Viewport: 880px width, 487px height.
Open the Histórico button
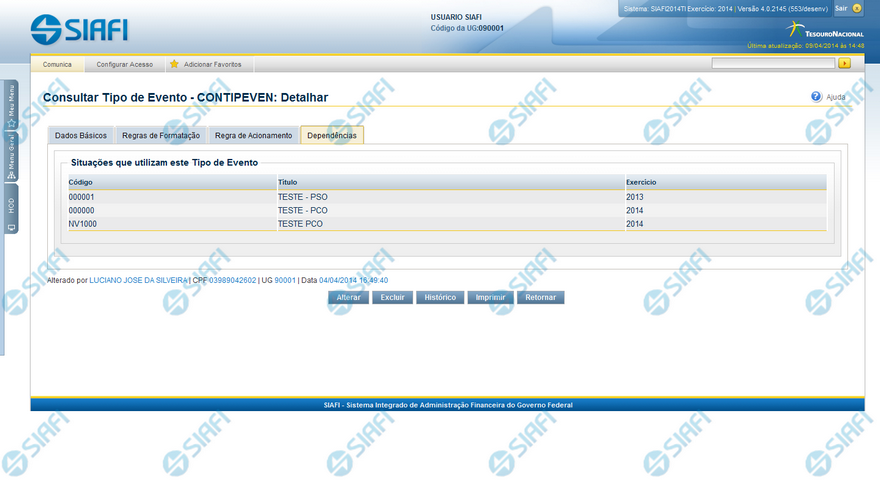(x=440, y=297)
